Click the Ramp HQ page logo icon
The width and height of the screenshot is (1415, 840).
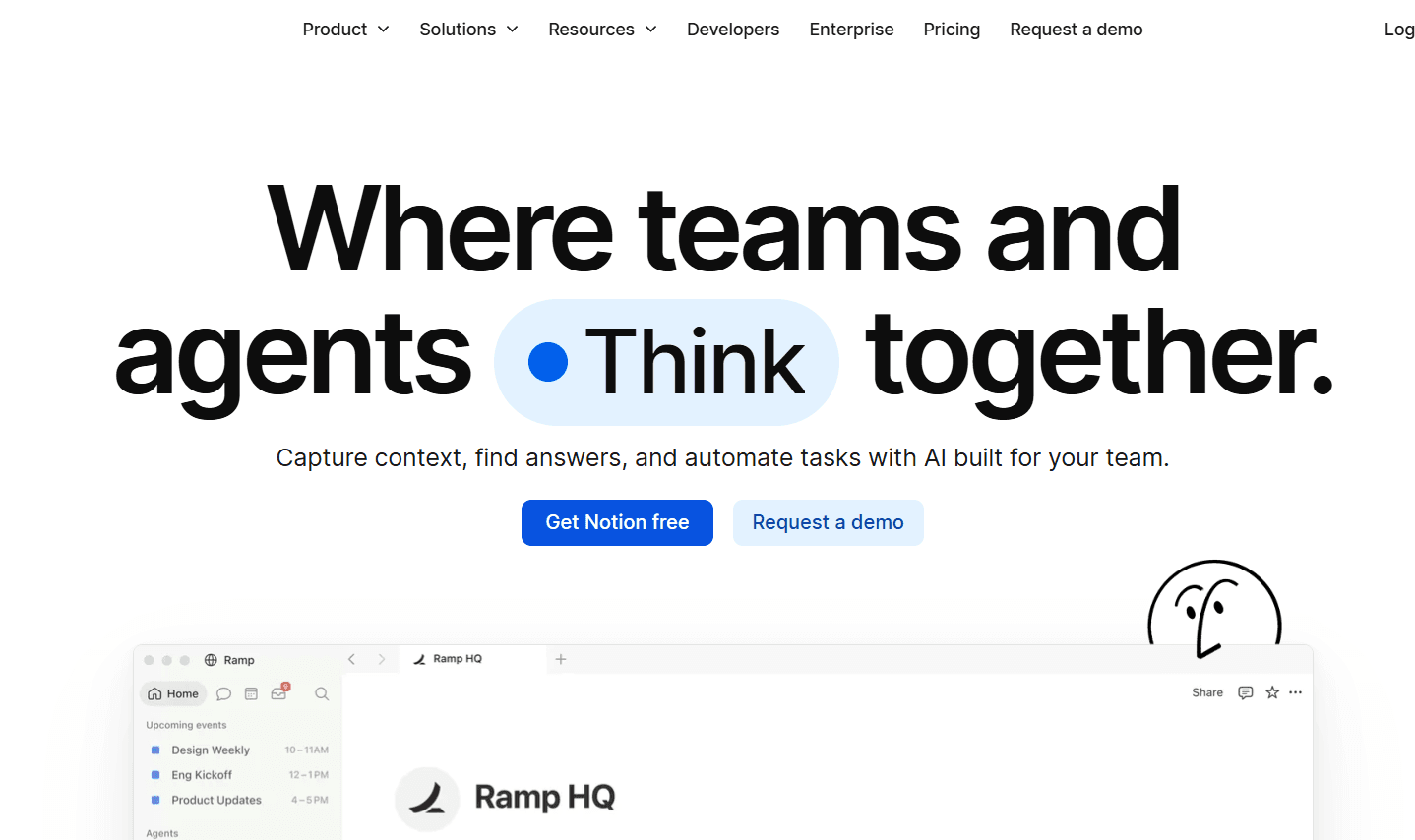pos(427,799)
